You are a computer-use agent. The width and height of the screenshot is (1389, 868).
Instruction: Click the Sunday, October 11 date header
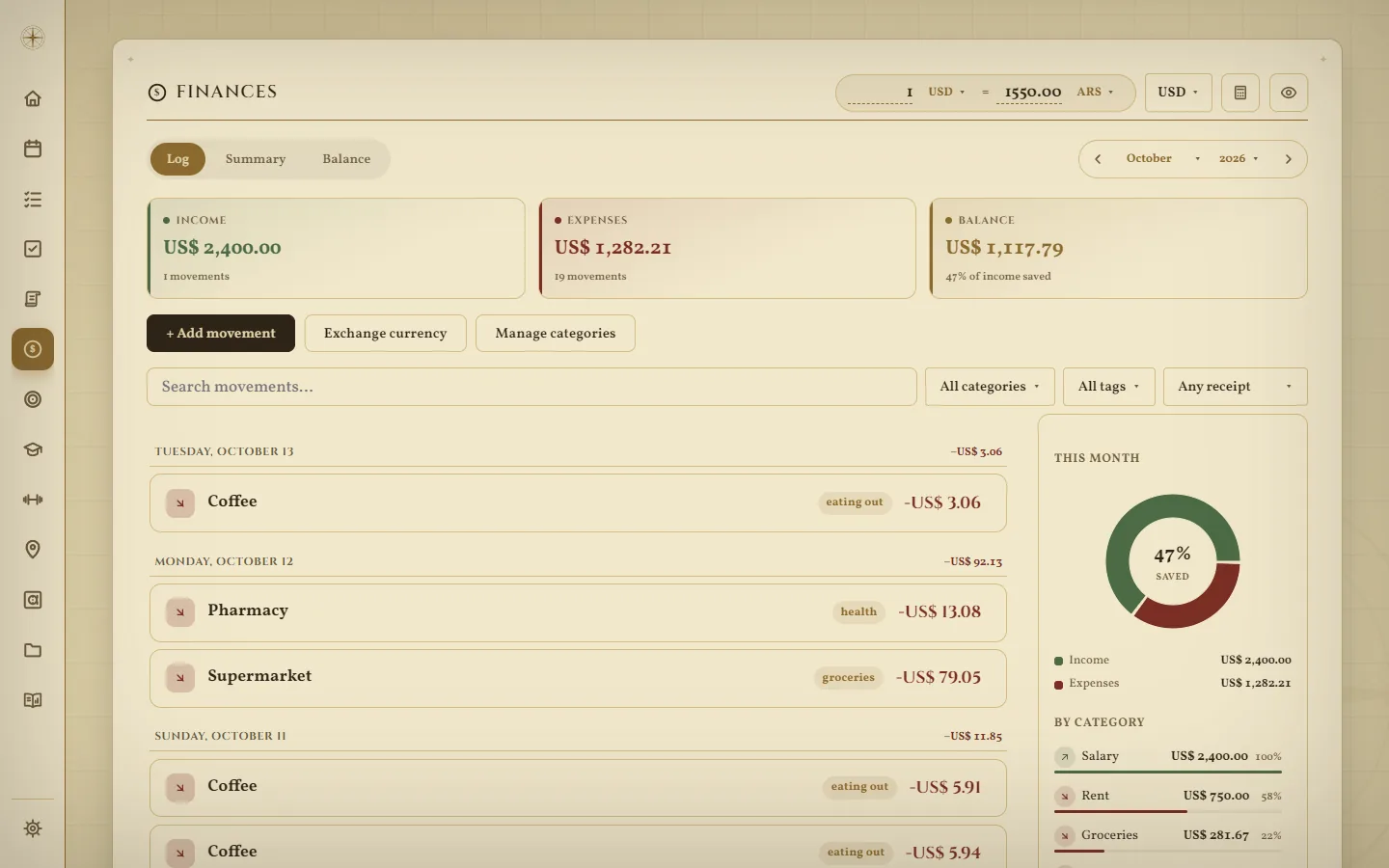tap(220, 736)
